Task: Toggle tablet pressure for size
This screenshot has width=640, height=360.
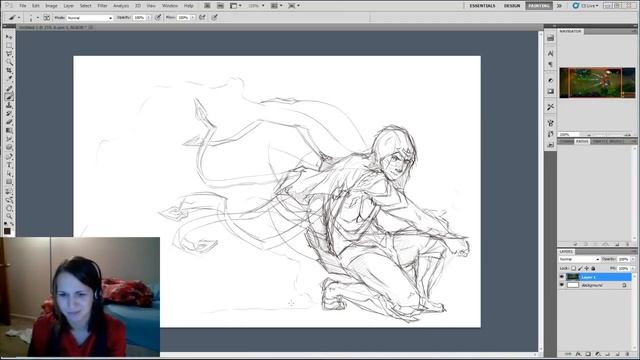Action: pos(214,18)
